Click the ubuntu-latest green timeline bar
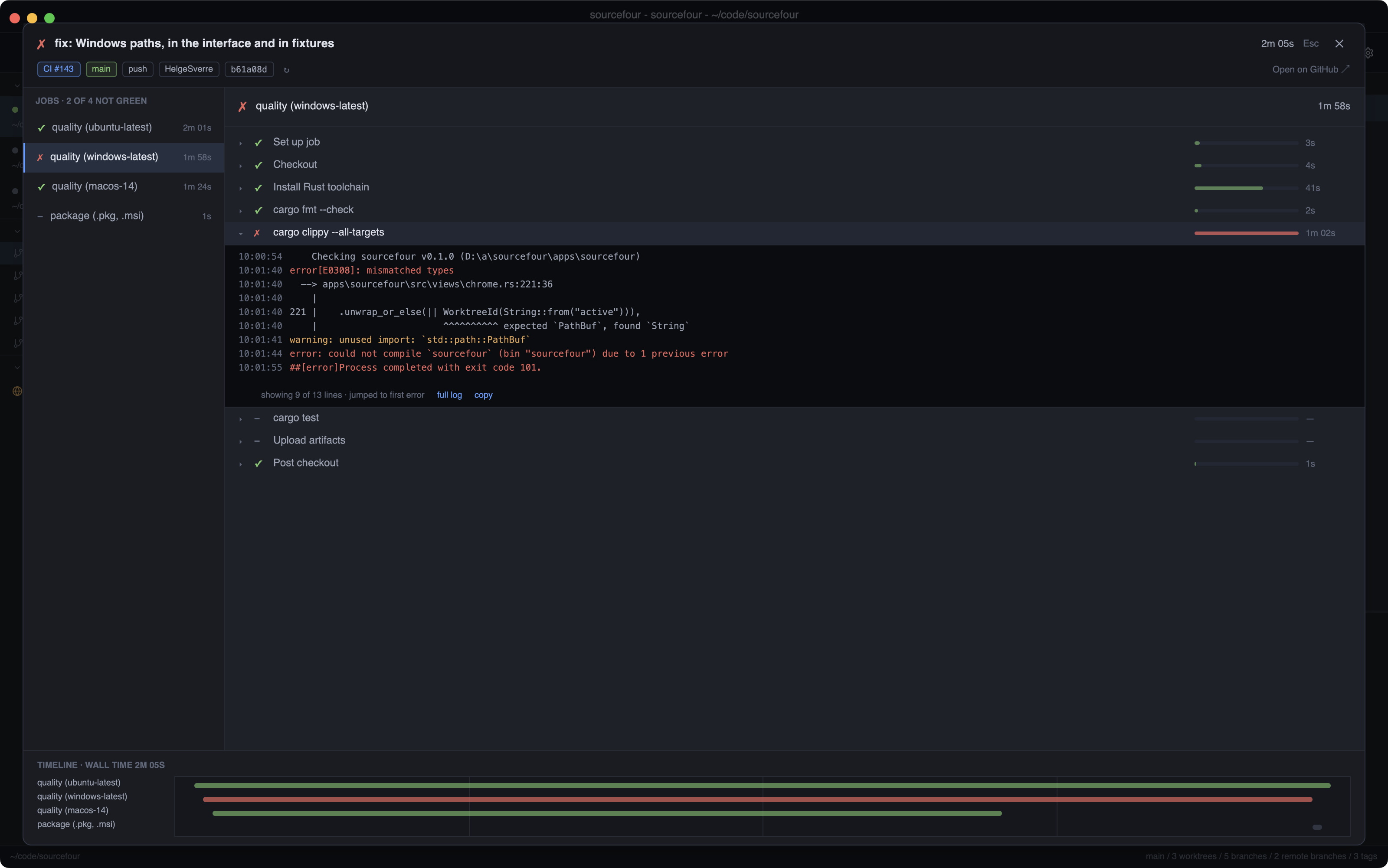This screenshot has width=1388, height=868. (762, 785)
